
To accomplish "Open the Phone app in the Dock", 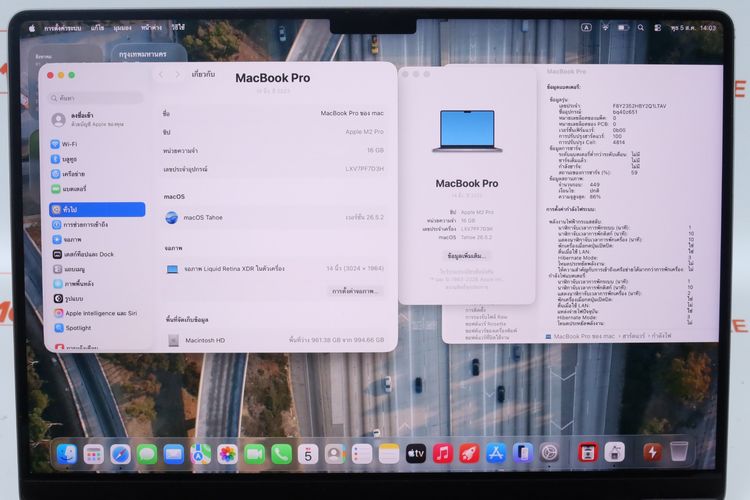I will tap(282, 454).
